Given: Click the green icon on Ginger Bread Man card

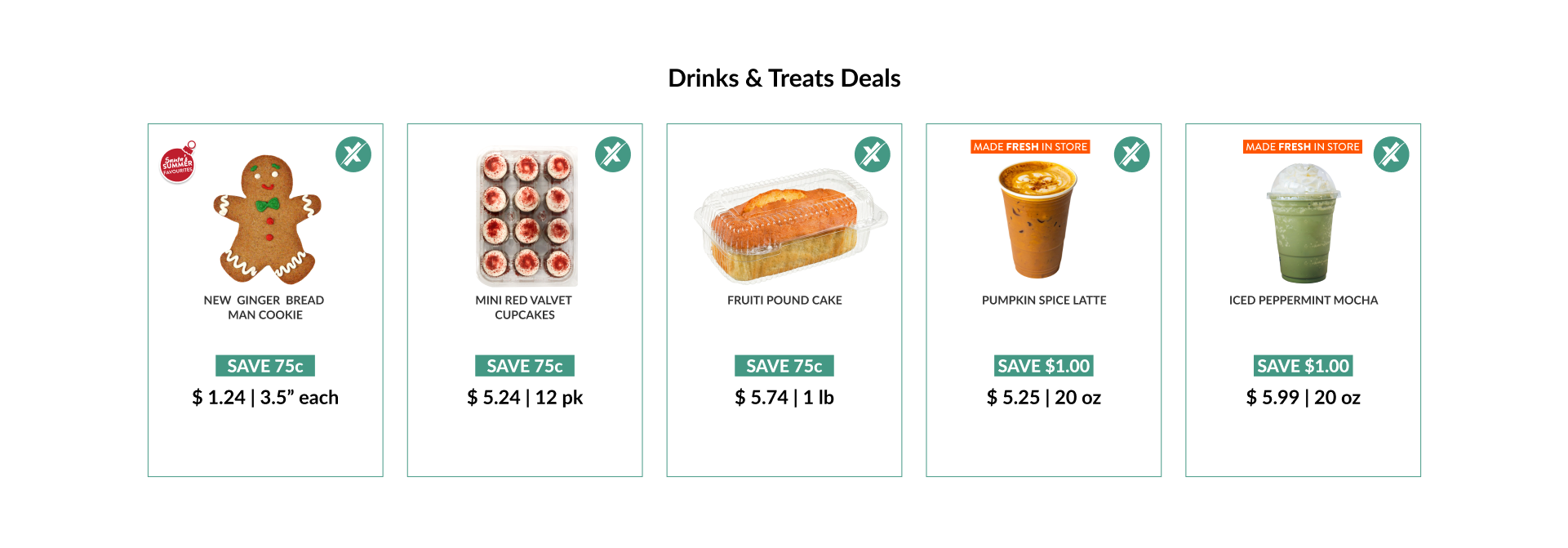Looking at the screenshot, I should (x=353, y=154).
